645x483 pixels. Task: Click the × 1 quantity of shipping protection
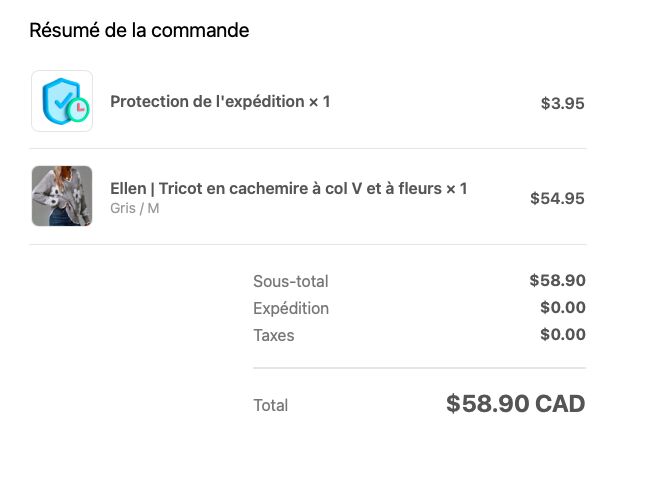320,102
